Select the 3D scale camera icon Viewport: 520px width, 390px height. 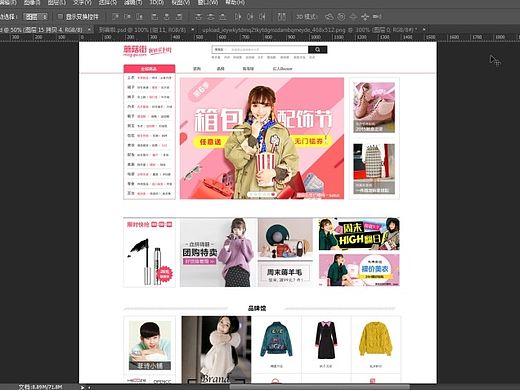[377, 16]
